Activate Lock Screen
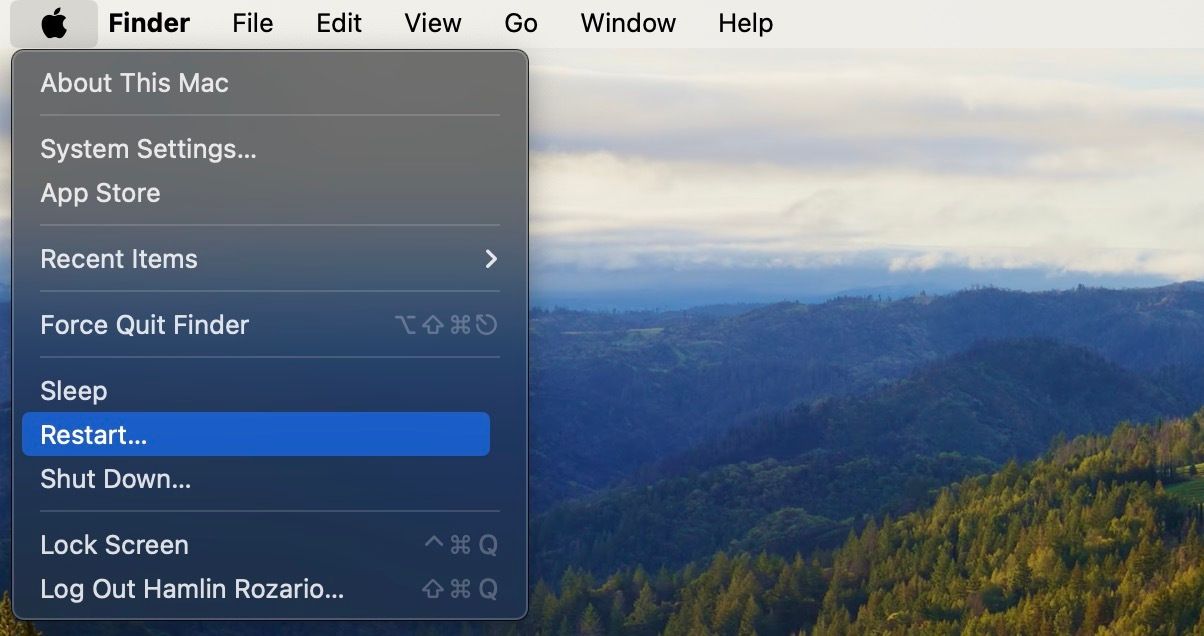This screenshot has height=636, width=1204. (x=114, y=545)
